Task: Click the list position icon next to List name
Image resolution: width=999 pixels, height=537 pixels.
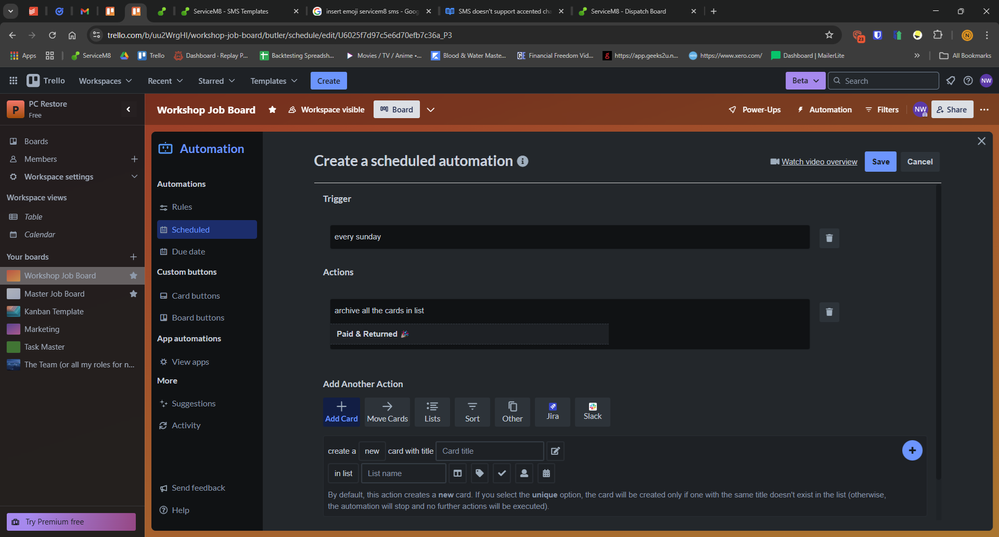Action: [457, 473]
